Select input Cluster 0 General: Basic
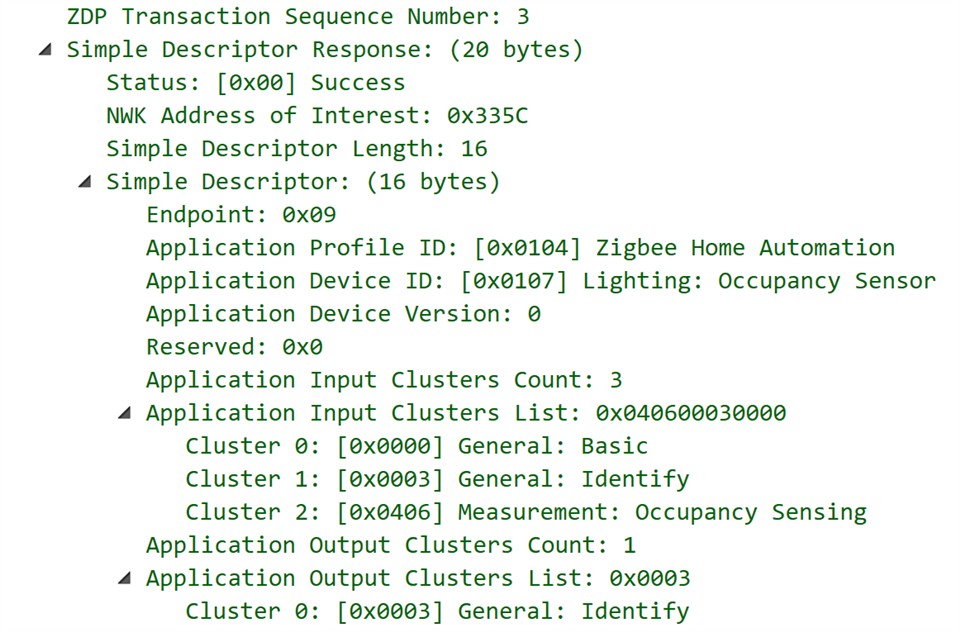Screen dimensions: 960x632 pyautogui.click(x=416, y=446)
